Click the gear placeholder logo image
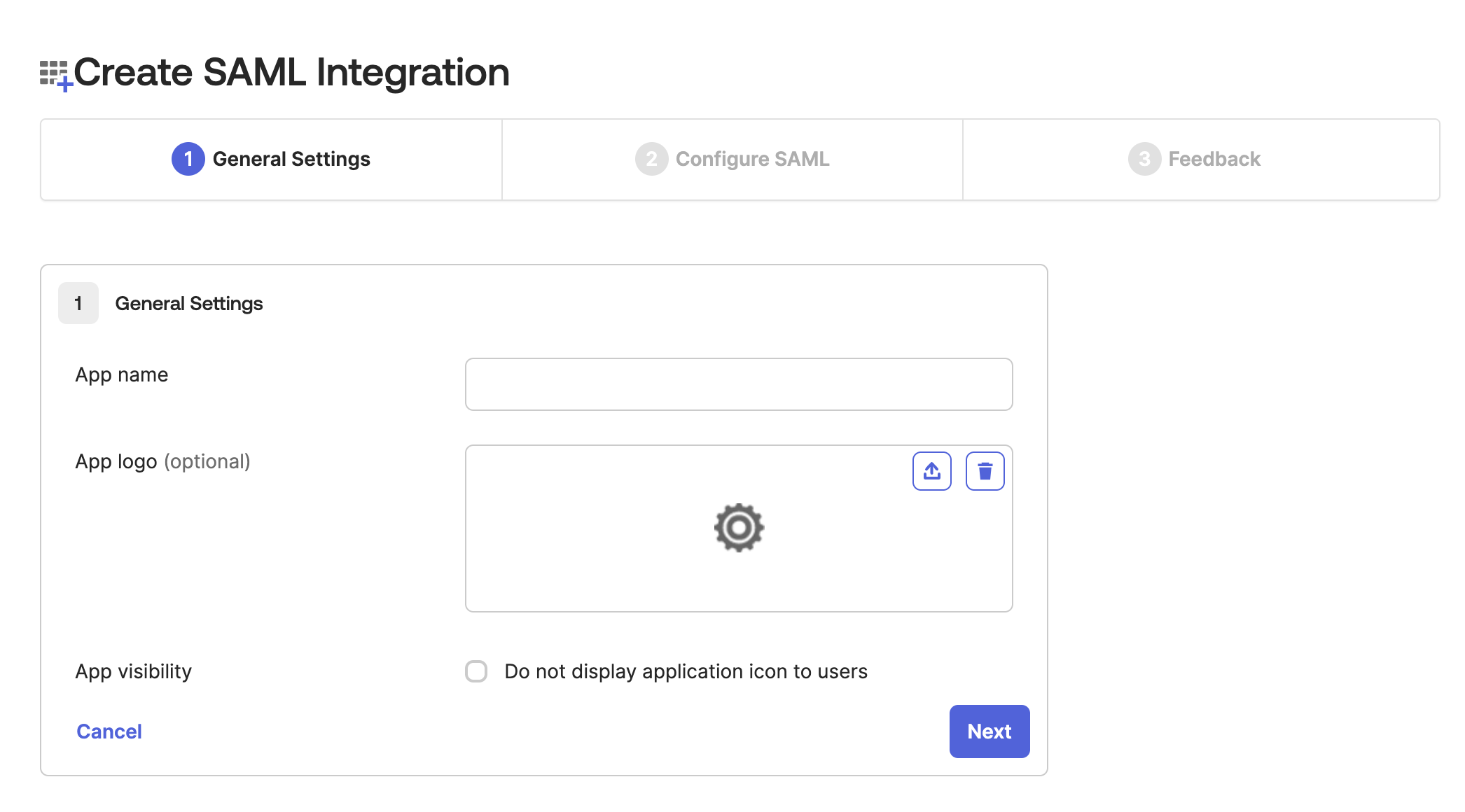Image resolution: width=1465 pixels, height=812 pixels. point(739,528)
